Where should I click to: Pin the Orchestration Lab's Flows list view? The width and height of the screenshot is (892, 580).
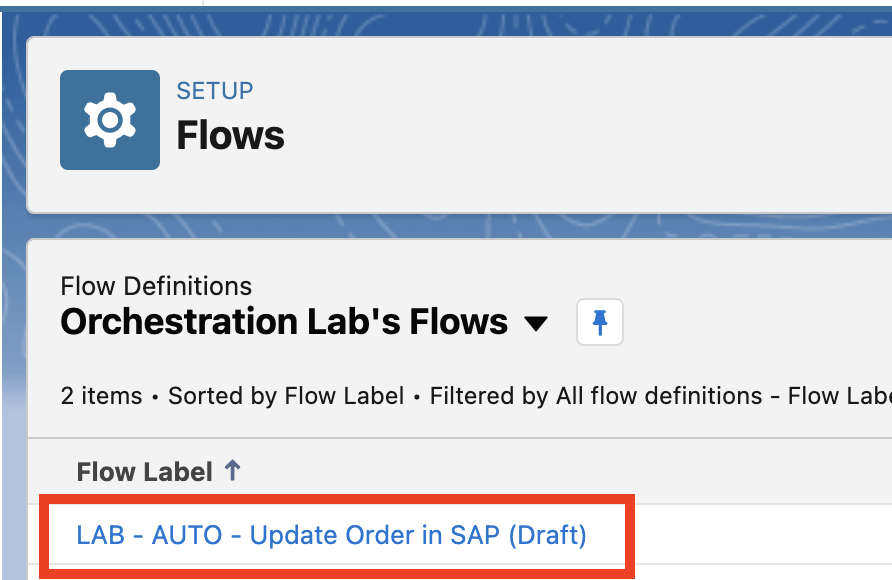600,322
